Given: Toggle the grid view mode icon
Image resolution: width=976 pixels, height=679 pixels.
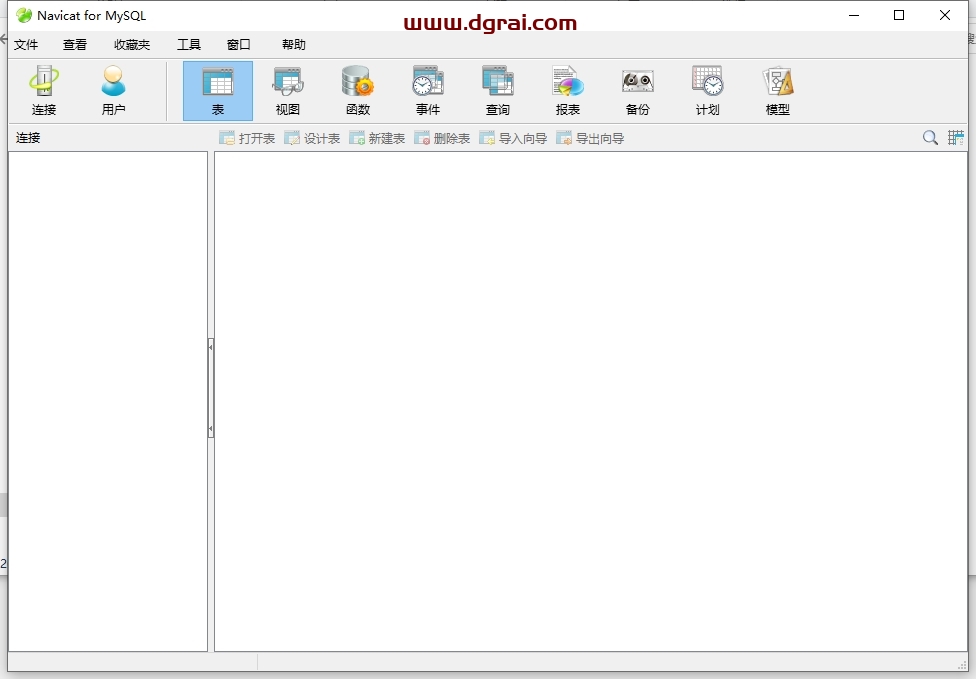Looking at the screenshot, I should coord(955,138).
